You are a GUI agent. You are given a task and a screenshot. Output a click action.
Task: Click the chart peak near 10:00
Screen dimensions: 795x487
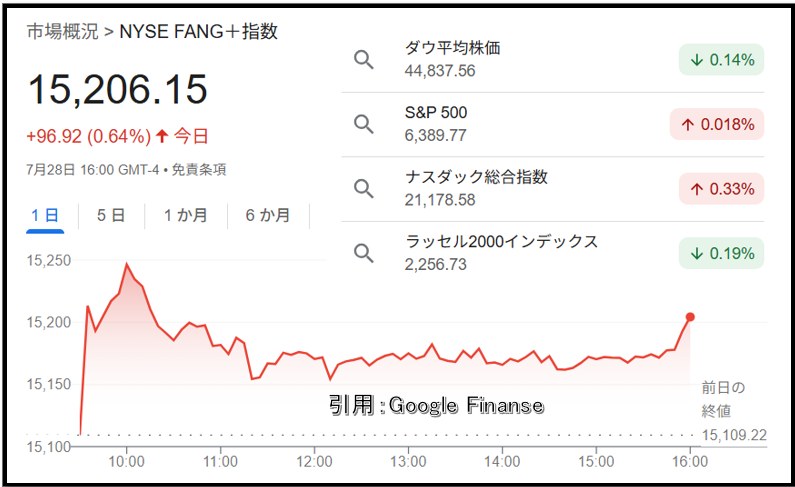126,264
